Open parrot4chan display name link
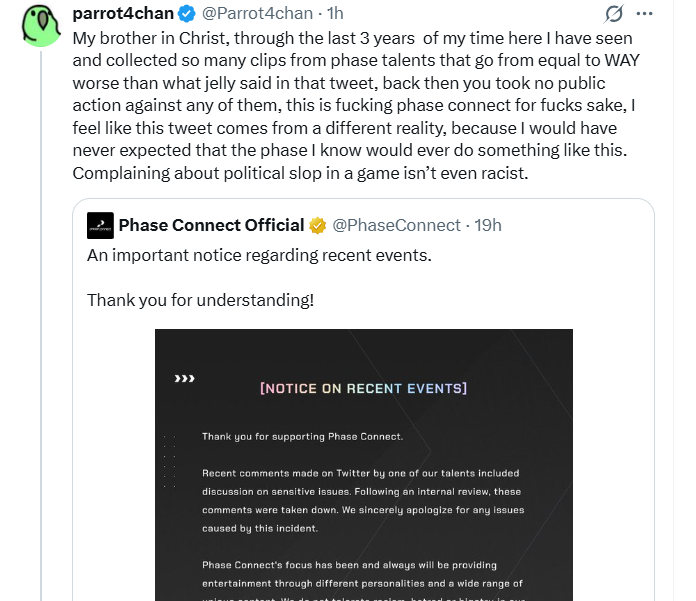This screenshot has height=601, width=696. click(x=124, y=14)
